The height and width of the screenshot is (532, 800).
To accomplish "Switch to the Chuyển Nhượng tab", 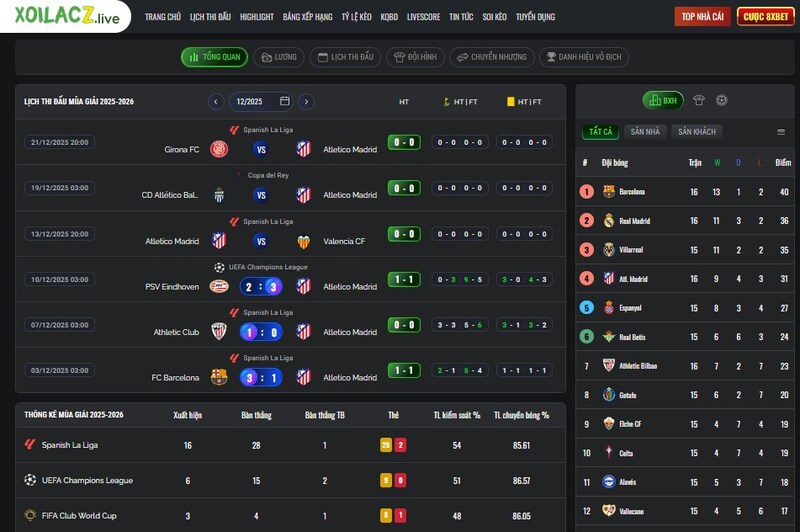I will coord(491,57).
